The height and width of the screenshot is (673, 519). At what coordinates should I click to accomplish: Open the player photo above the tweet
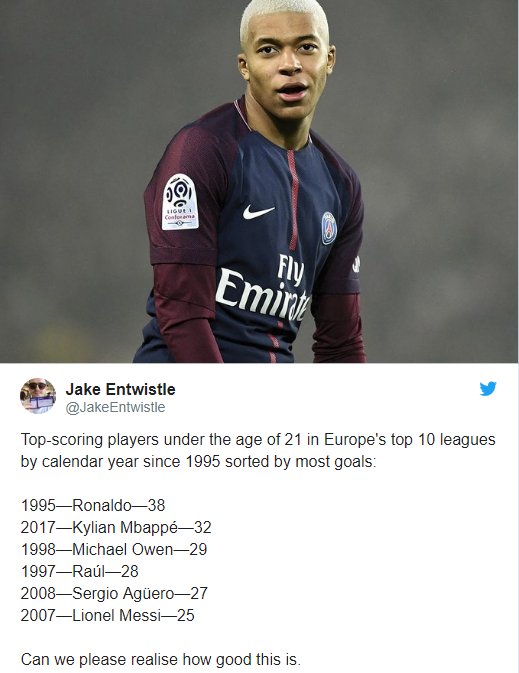pyautogui.click(x=259, y=181)
